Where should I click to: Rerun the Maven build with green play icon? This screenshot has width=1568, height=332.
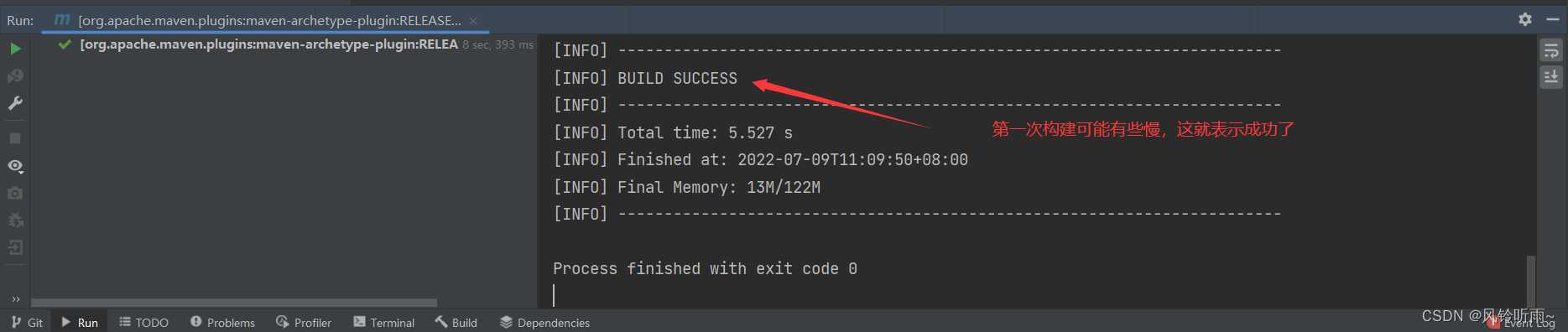click(x=15, y=49)
